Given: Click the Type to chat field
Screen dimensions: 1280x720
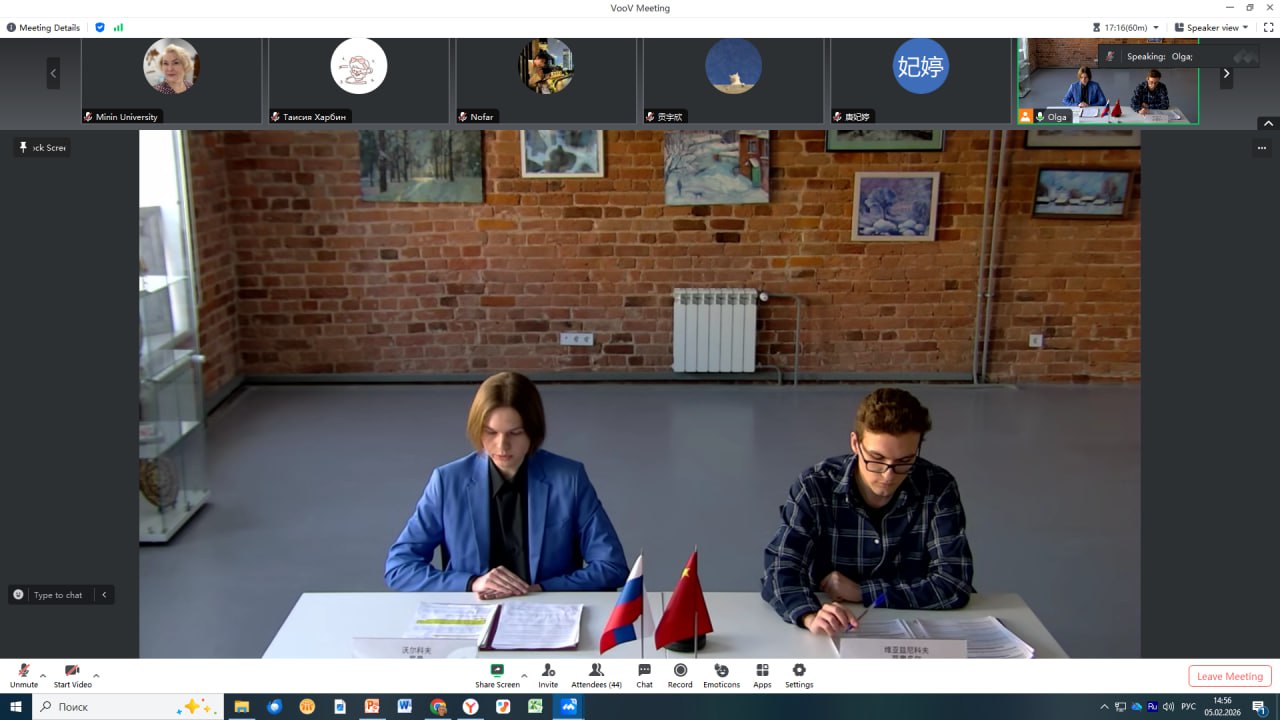Looking at the screenshot, I should point(58,595).
